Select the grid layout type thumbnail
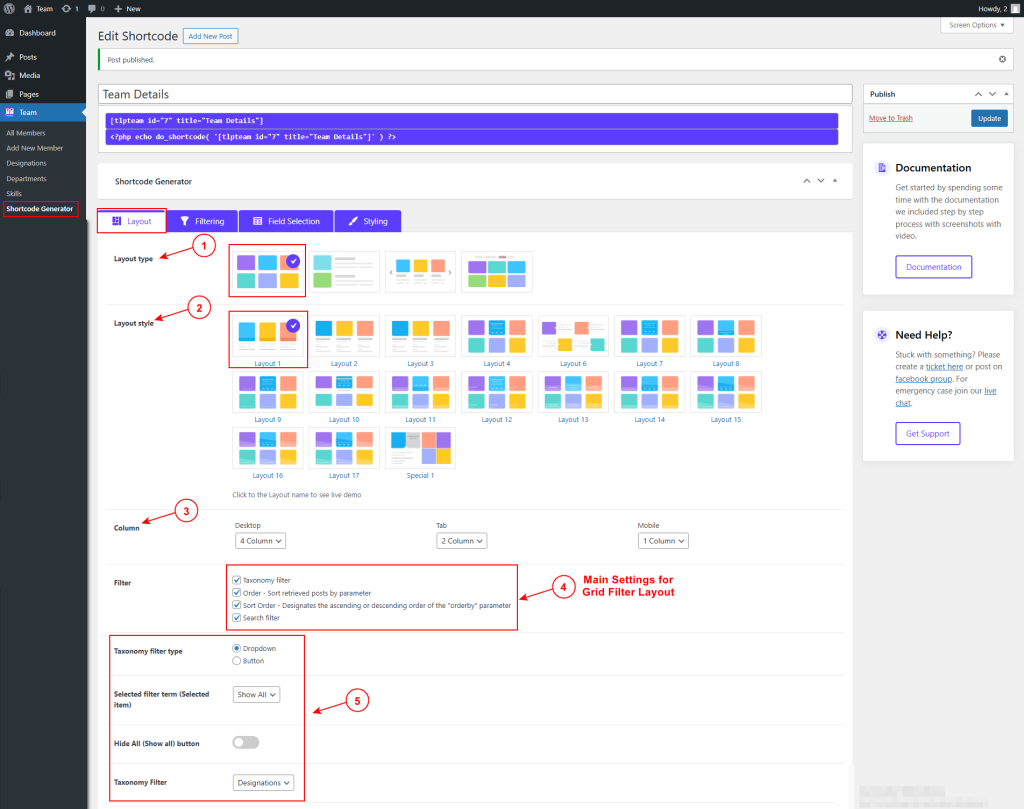This screenshot has width=1024, height=809. [x=267, y=271]
